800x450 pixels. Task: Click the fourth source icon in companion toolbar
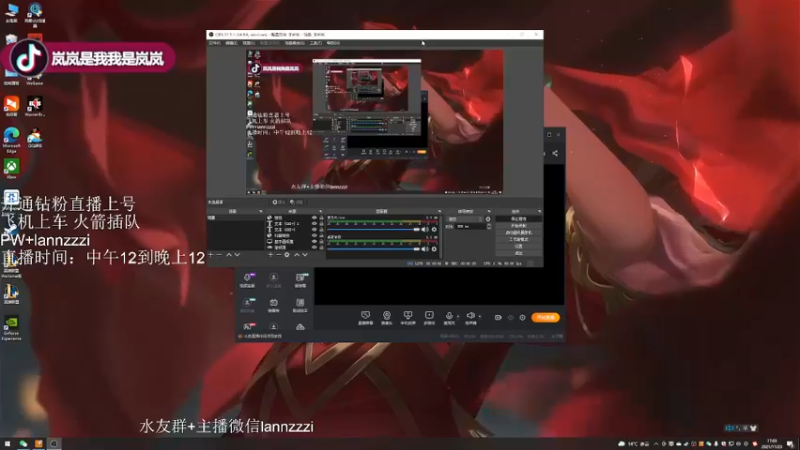point(430,317)
